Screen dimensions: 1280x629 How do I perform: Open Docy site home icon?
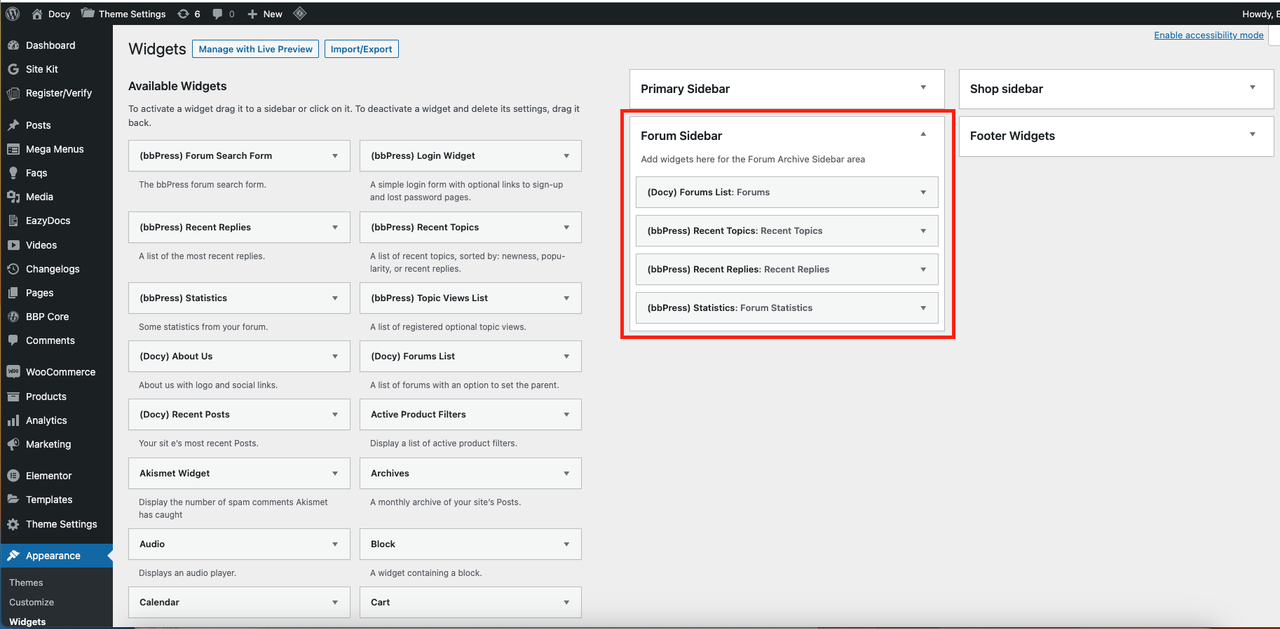click(x=37, y=14)
